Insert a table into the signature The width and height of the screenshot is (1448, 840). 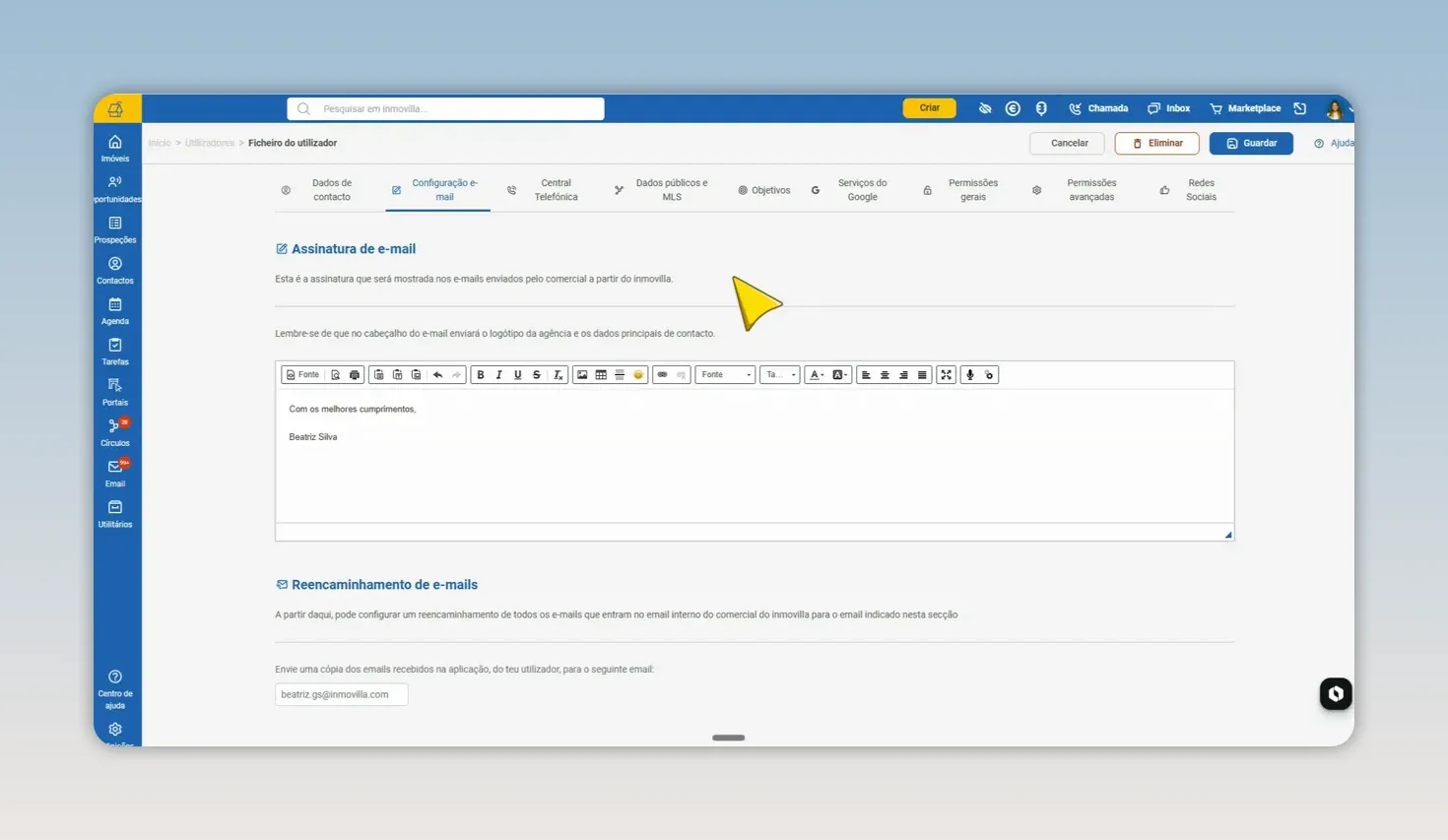coord(601,375)
